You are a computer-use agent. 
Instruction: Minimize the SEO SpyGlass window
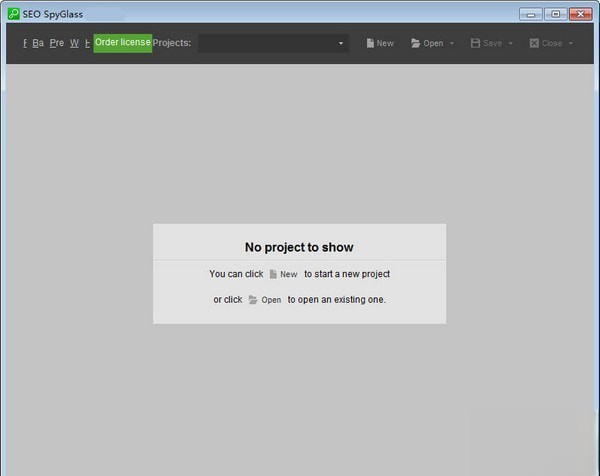[x=531, y=14]
